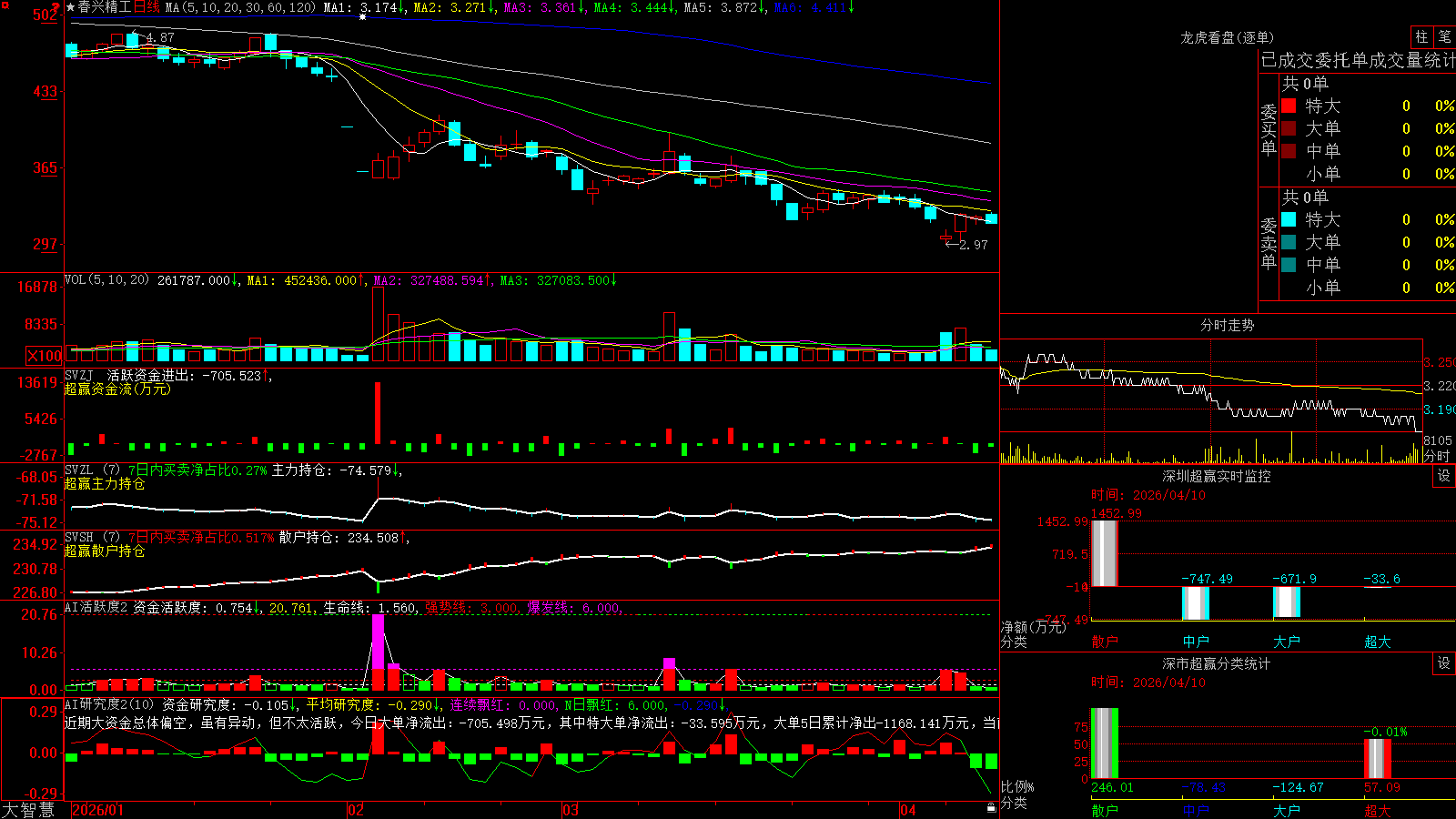Click the 超赢资金流(万元) label

coord(117,389)
